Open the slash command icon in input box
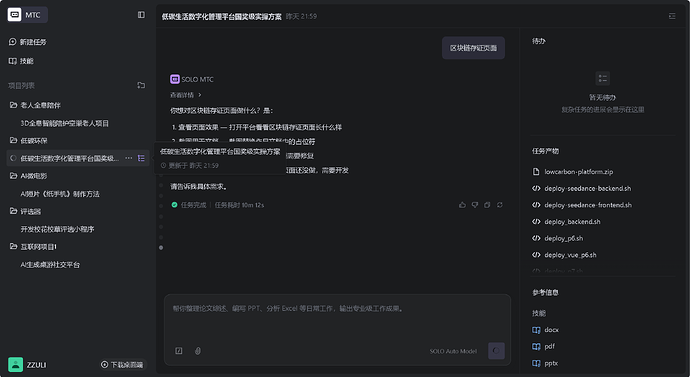The height and width of the screenshot is (377, 690). click(x=179, y=351)
